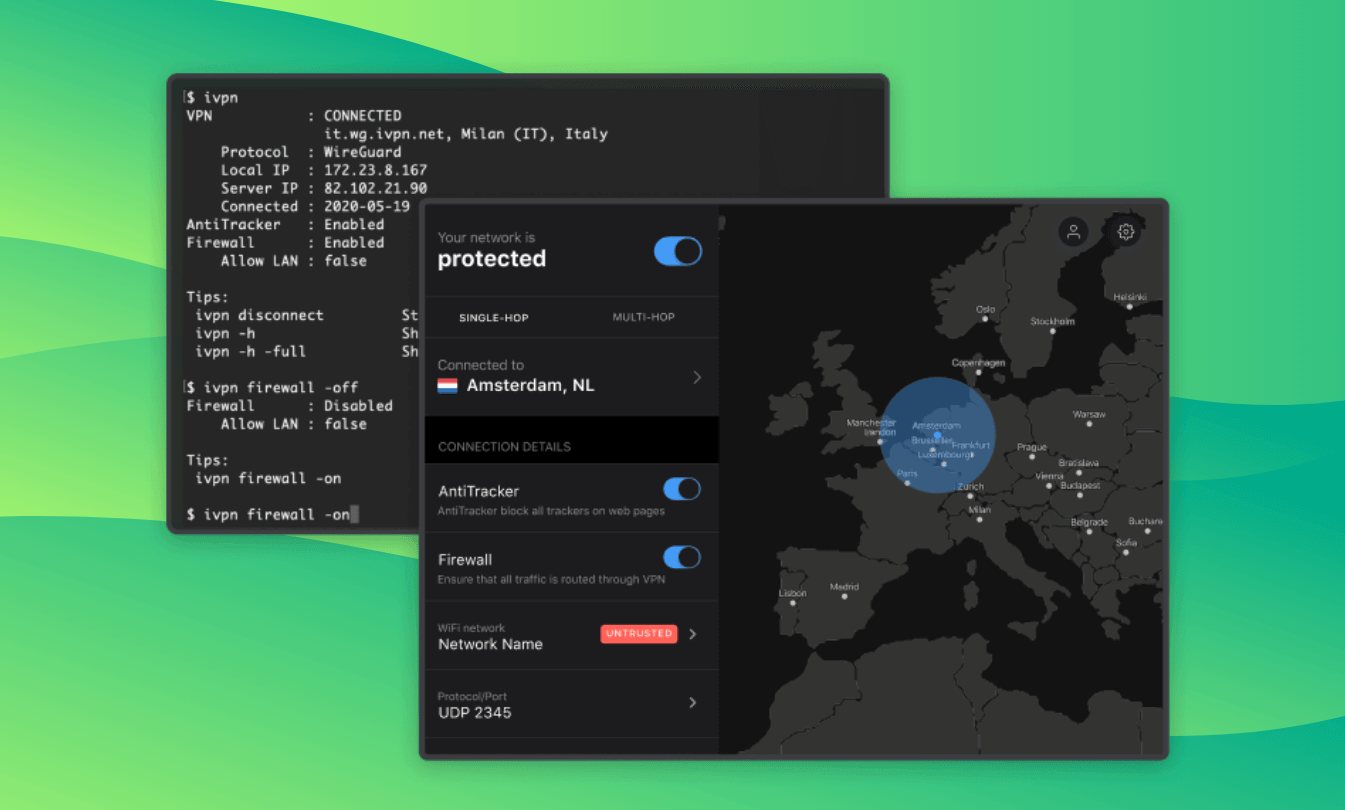Click the CONNECTION DETAILS header

point(504,447)
